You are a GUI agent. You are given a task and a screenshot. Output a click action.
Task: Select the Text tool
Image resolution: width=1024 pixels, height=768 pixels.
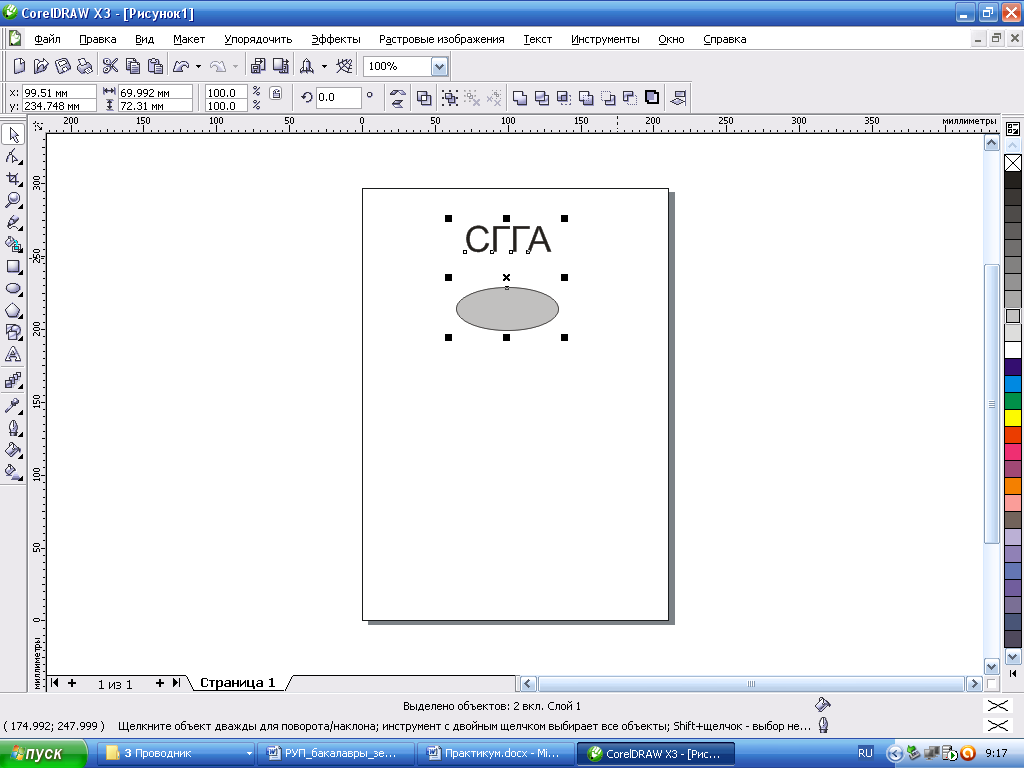13,355
